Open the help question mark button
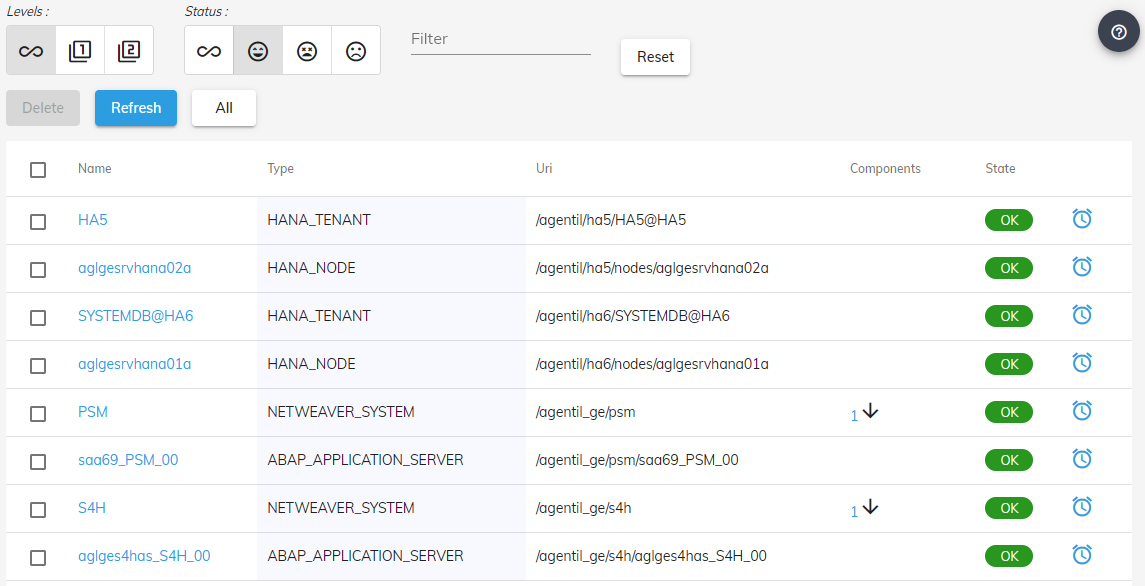Viewport: 1145px width, 586px height. (1118, 31)
